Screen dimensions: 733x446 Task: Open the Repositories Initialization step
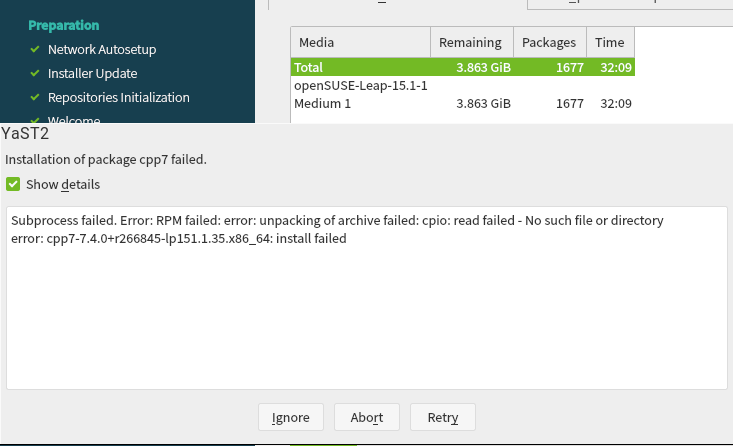click(118, 98)
